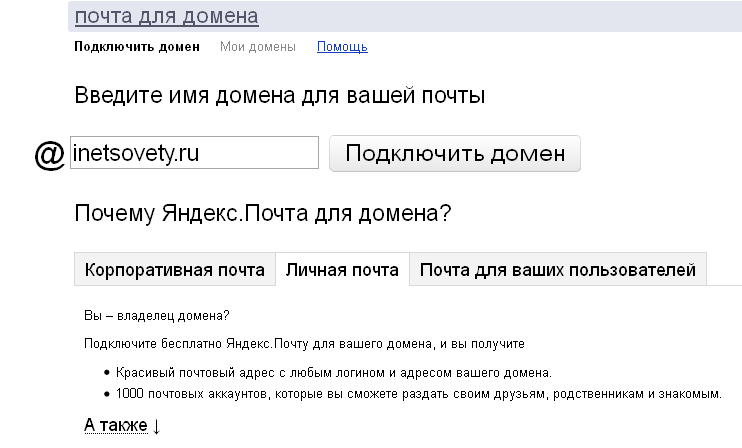Click the @ symbol beside the domain field

(x=50, y=155)
